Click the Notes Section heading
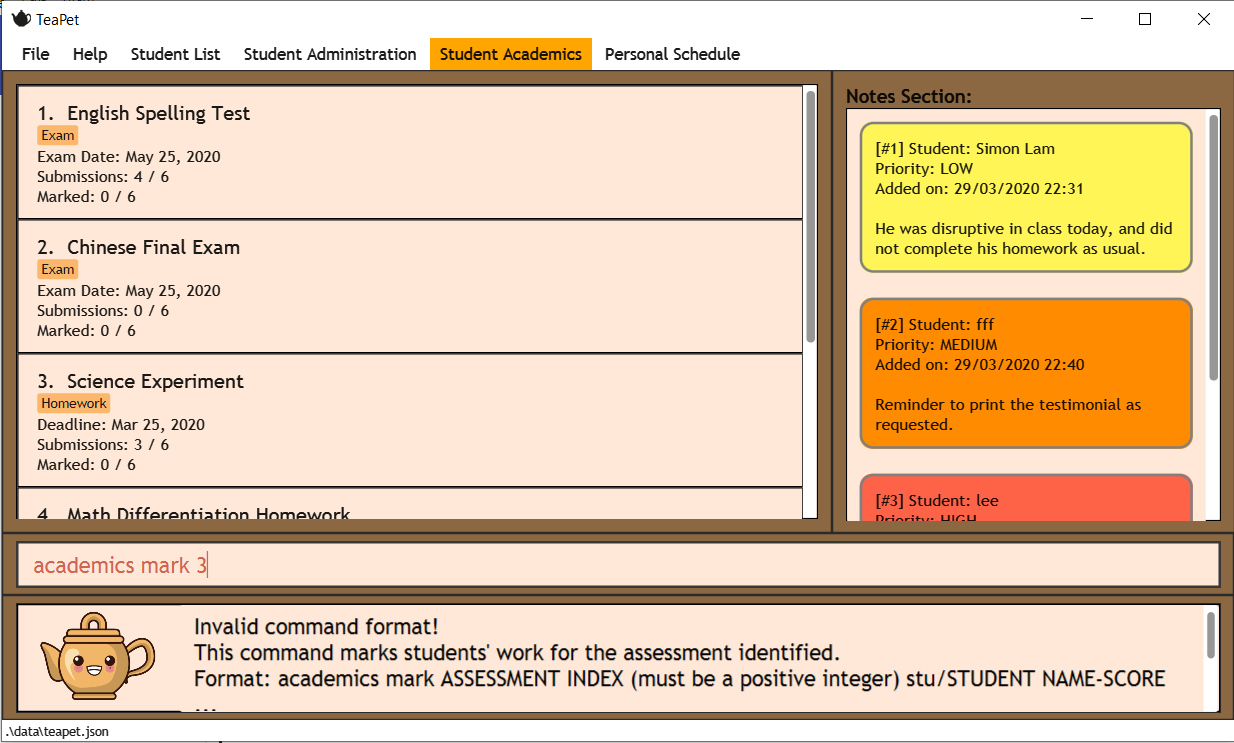 click(909, 97)
